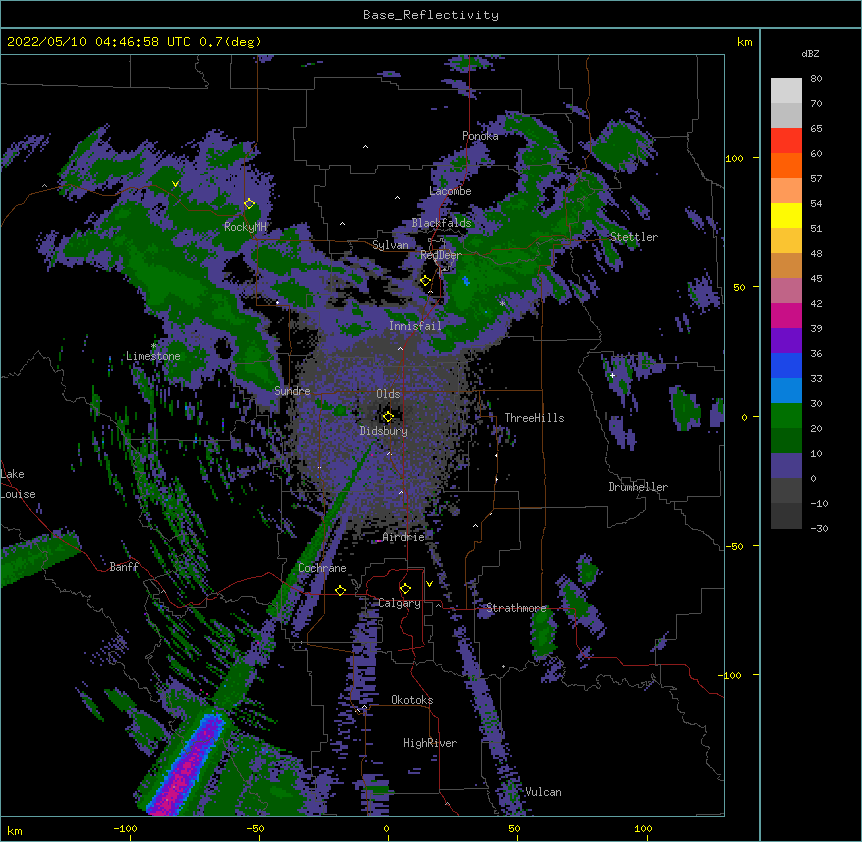This screenshot has height=842, width=862.
Task: Click the Airdrie label
Action: (x=403, y=537)
